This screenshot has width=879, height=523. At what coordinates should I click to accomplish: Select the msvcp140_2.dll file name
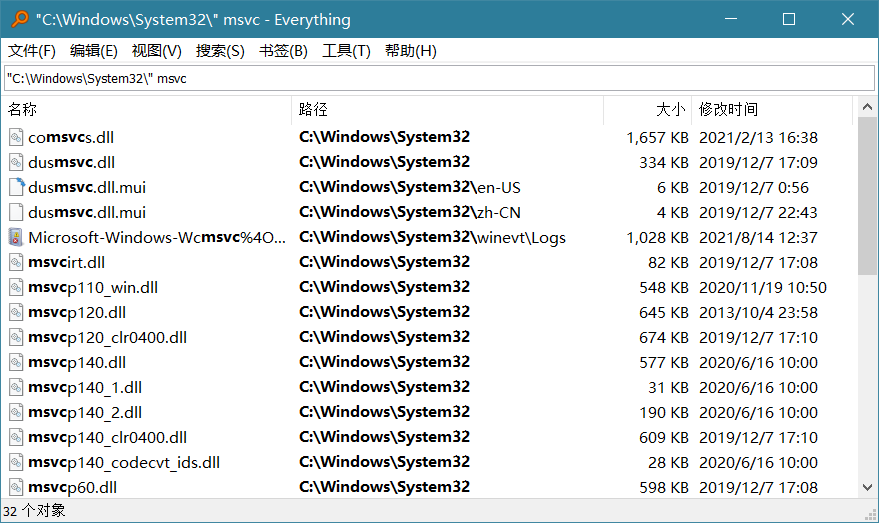point(85,413)
